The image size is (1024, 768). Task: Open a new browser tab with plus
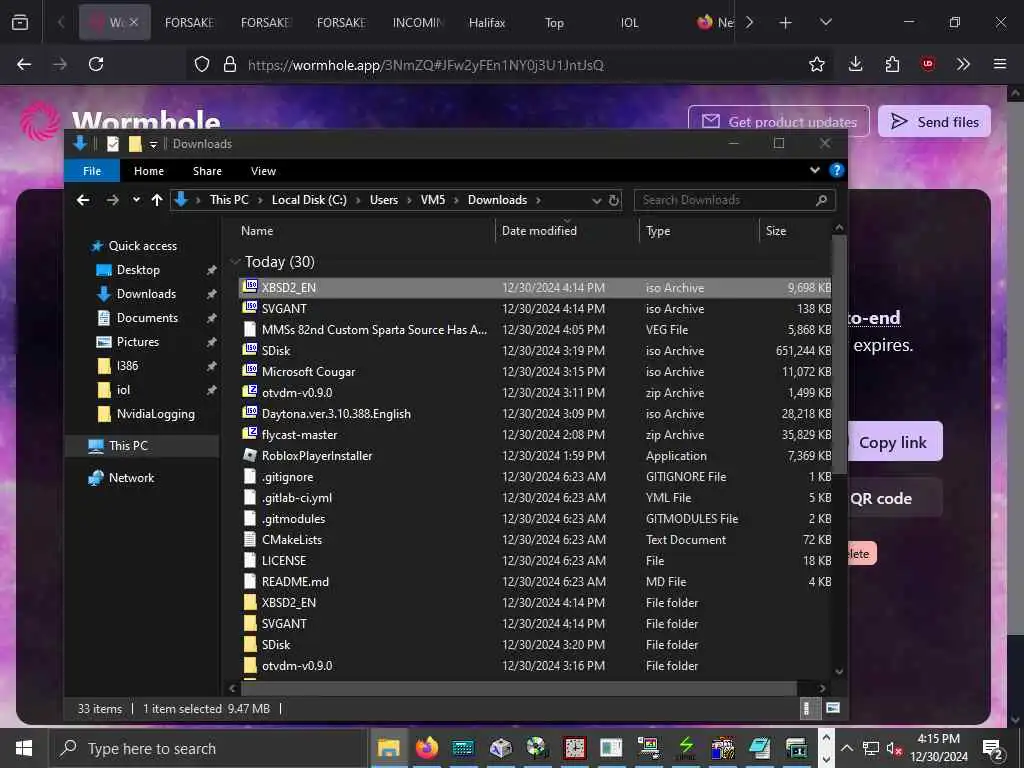click(x=786, y=23)
